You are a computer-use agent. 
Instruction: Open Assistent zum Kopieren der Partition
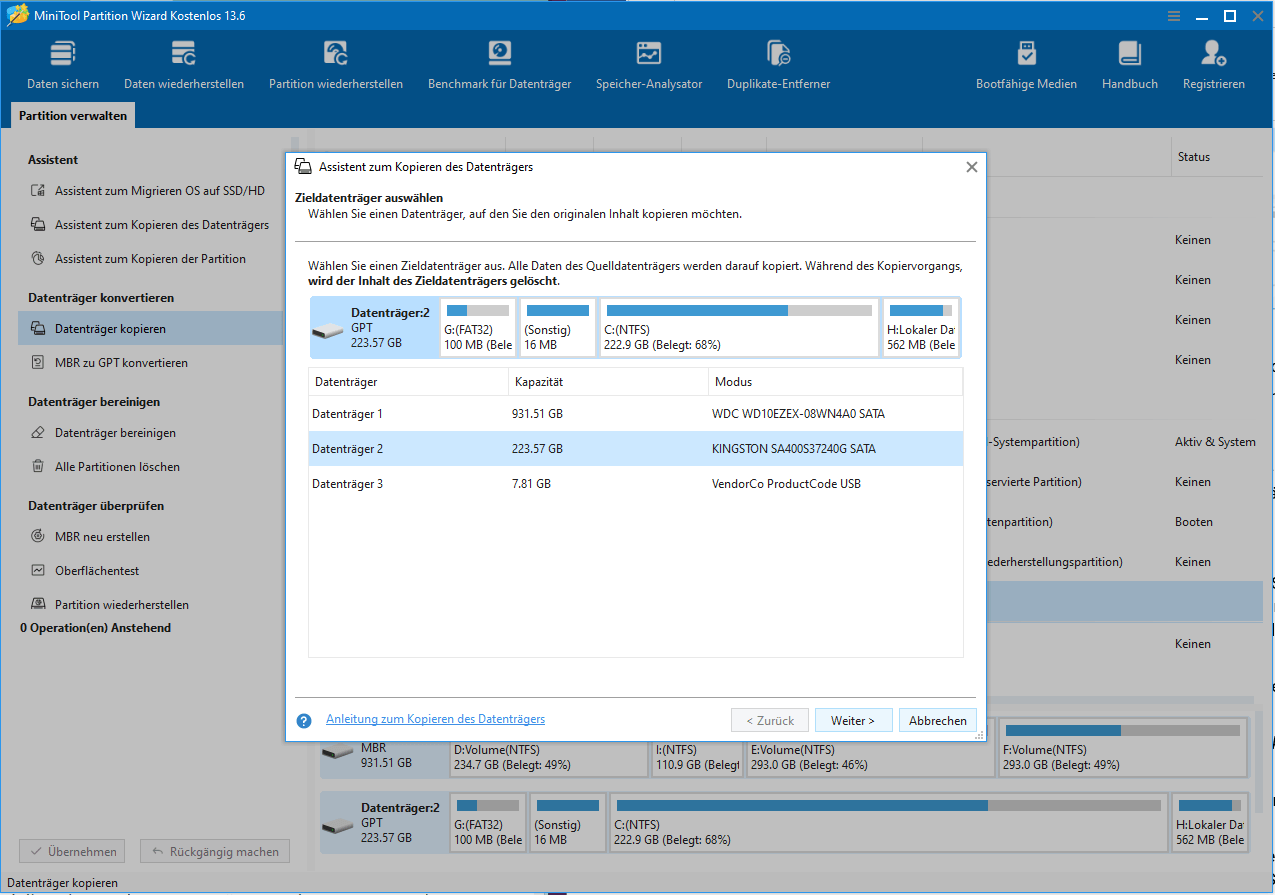pyautogui.click(x=150, y=259)
